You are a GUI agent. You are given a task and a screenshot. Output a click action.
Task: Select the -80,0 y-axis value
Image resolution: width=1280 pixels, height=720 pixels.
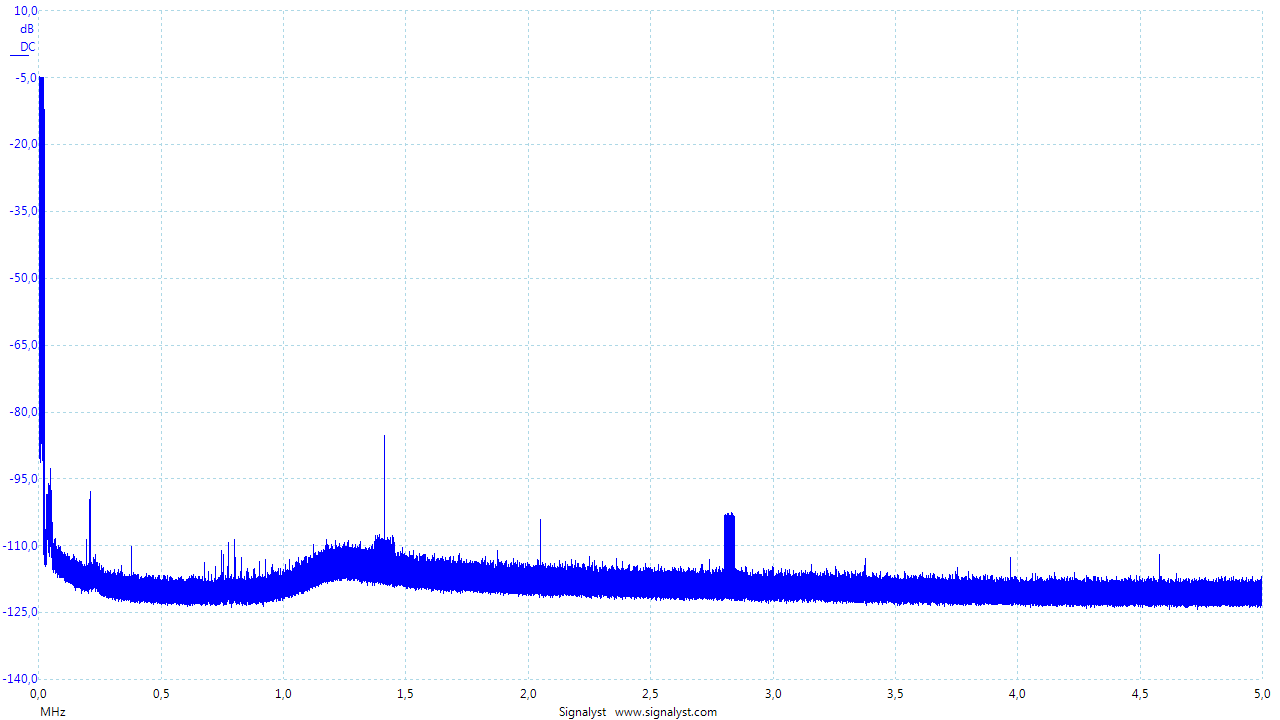tap(24, 412)
